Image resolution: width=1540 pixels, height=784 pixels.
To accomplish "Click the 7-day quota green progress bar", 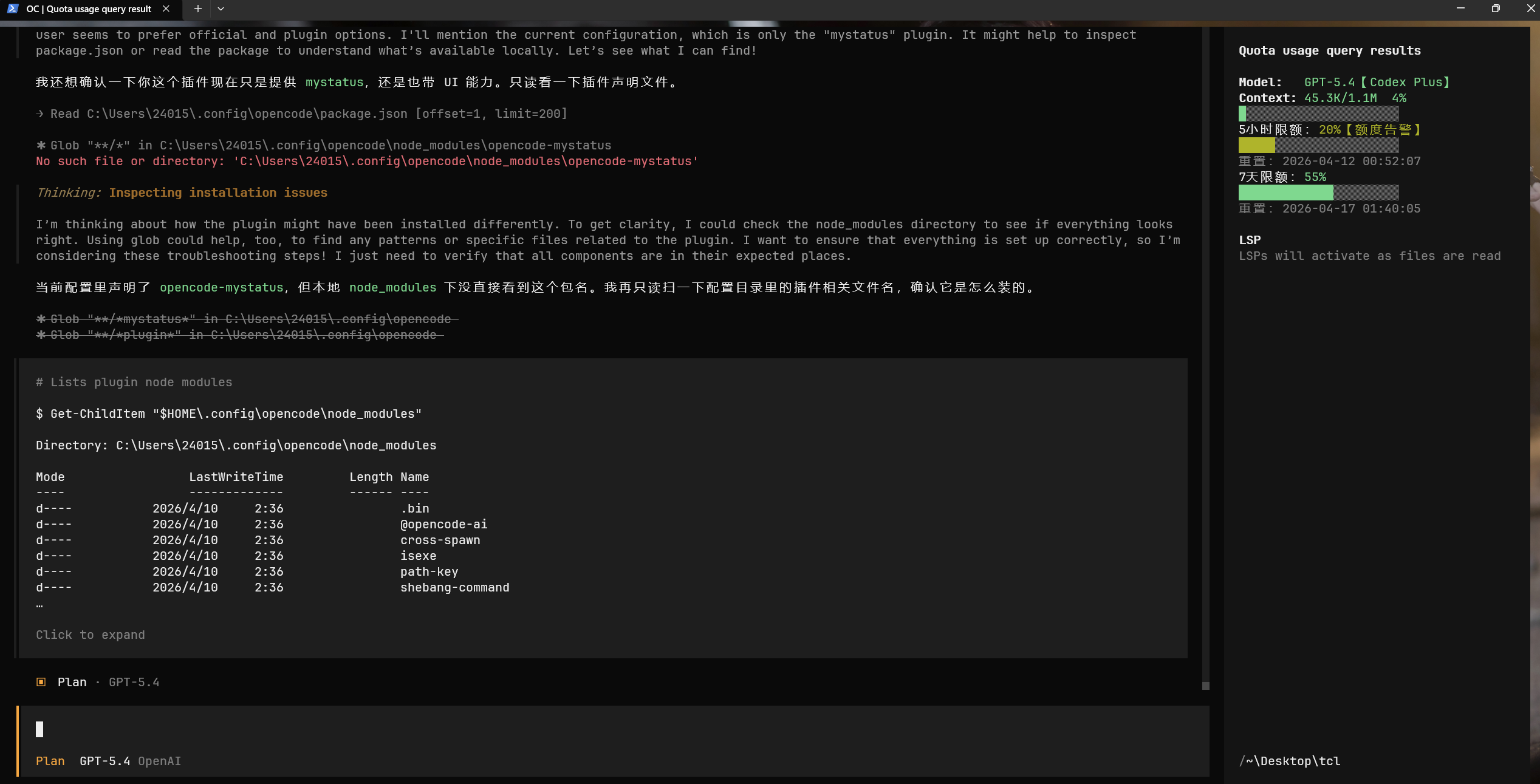I will pos(1318,193).
